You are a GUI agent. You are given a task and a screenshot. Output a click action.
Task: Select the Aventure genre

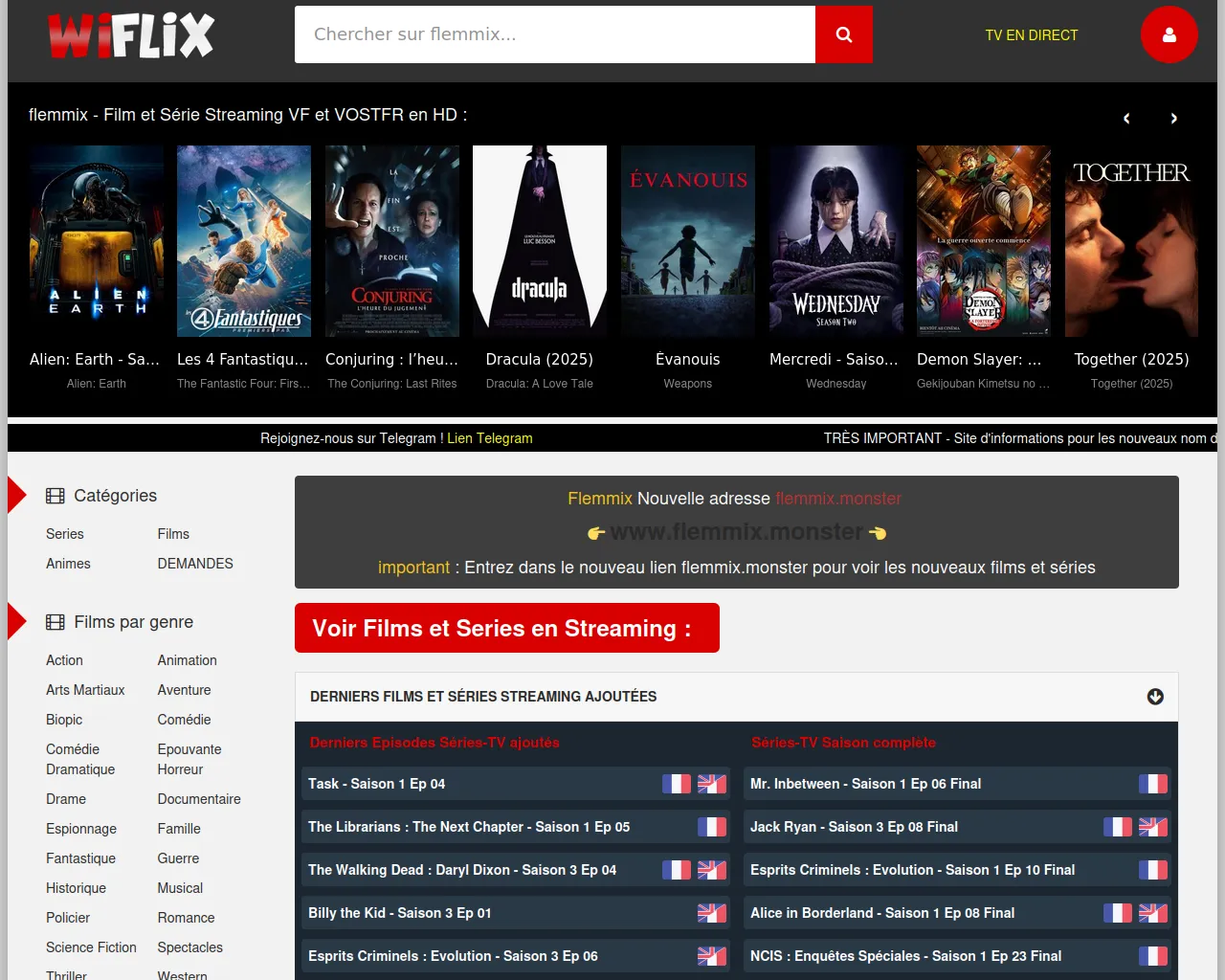(x=185, y=690)
